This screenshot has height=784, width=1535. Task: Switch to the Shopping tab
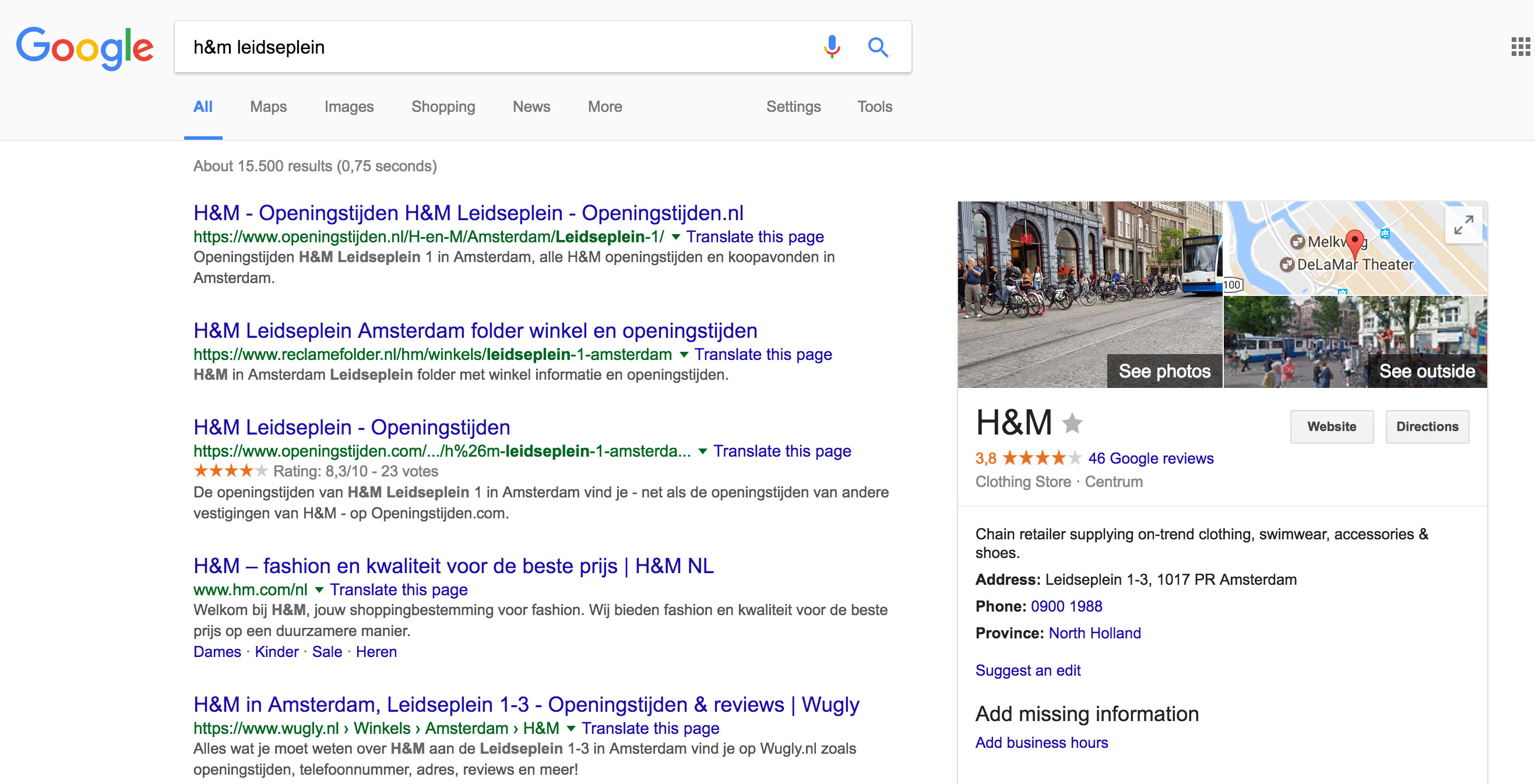443,107
